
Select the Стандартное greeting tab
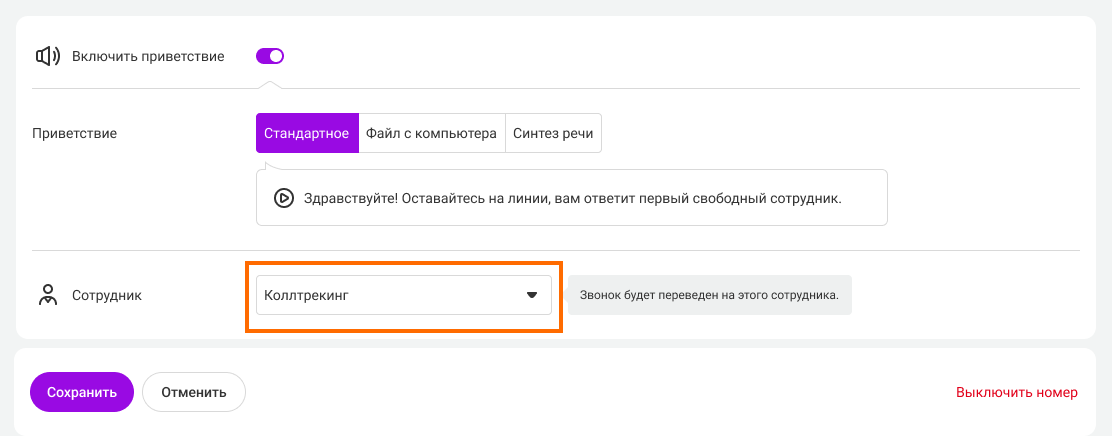pyautogui.click(x=306, y=133)
